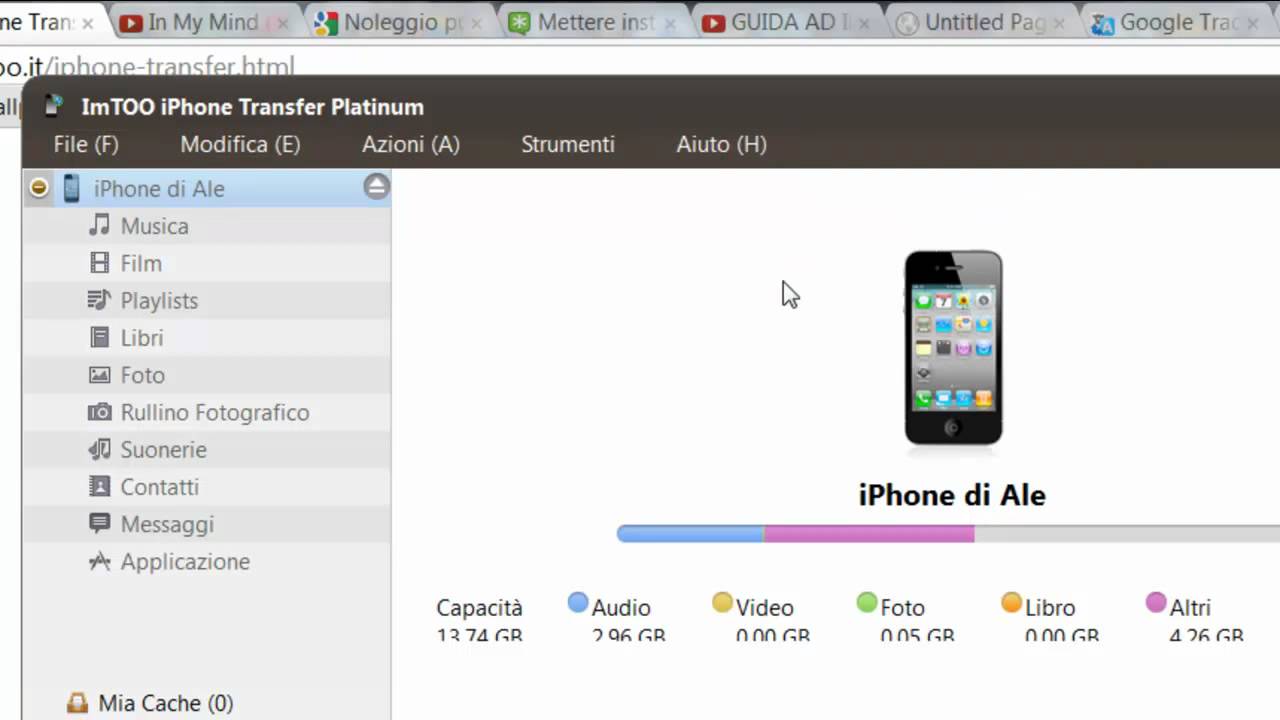
Task: Click the ImTOO app logo in title bar
Action: 54,106
